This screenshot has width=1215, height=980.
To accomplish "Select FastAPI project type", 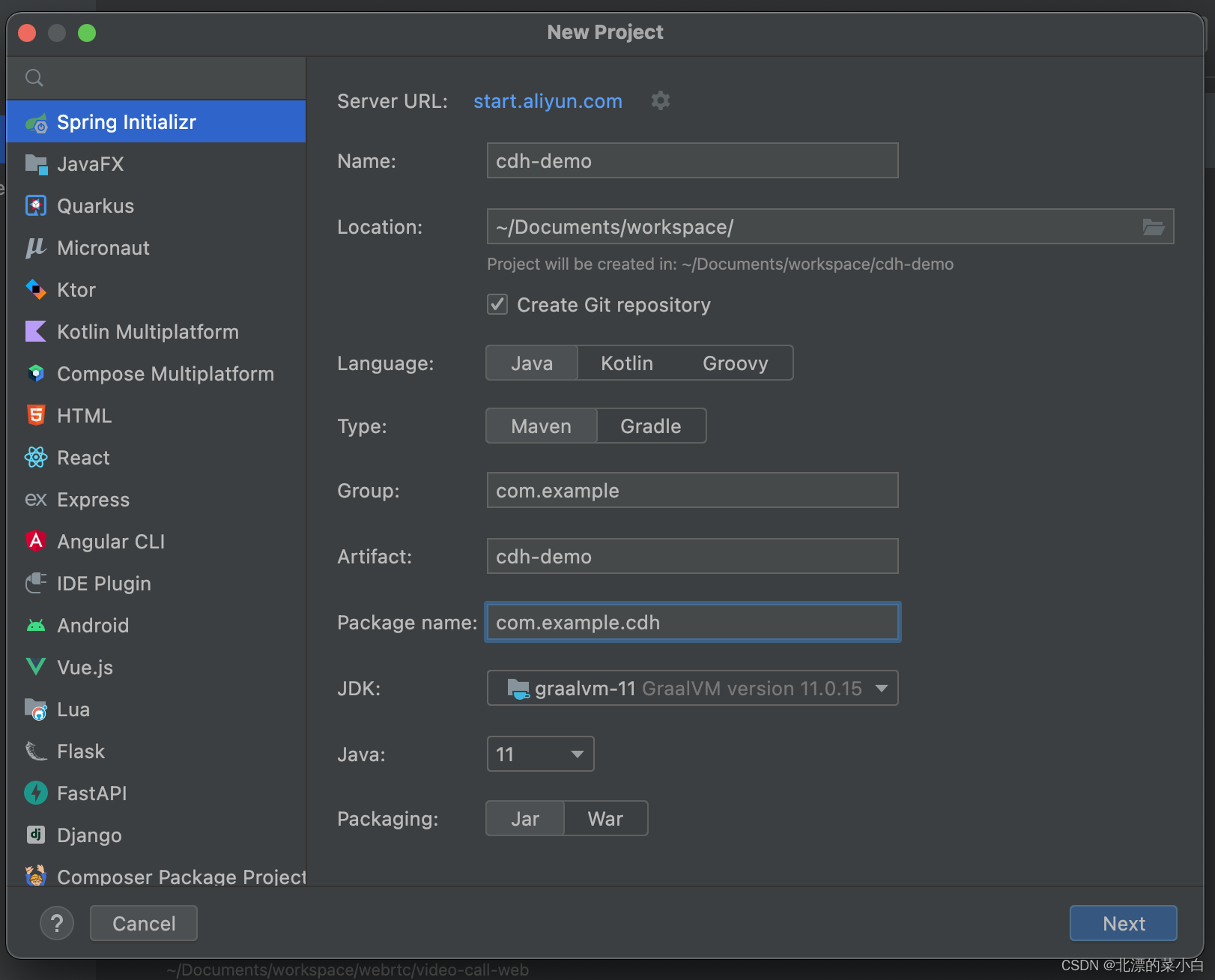I will point(156,793).
